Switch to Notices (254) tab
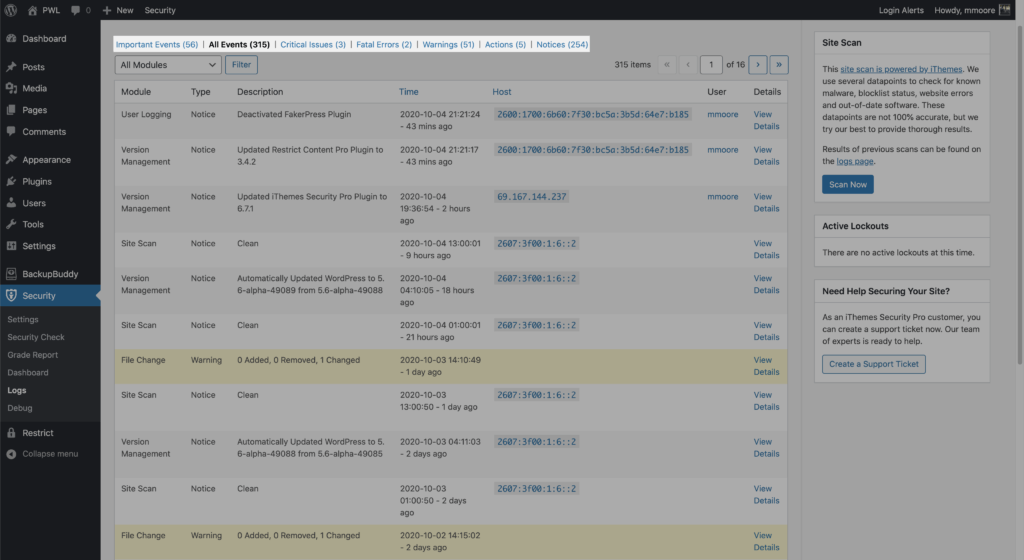1024x560 pixels. (562, 44)
